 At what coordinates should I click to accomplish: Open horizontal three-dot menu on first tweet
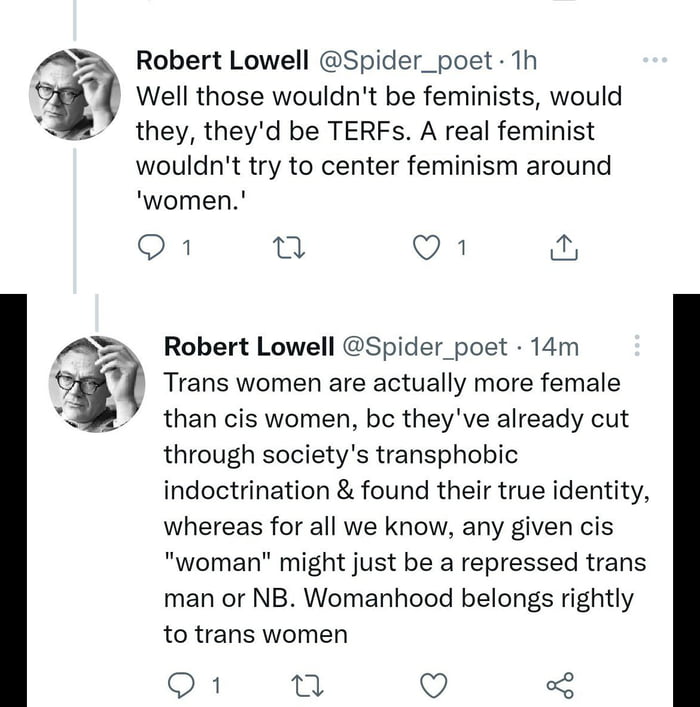tap(654, 60)
